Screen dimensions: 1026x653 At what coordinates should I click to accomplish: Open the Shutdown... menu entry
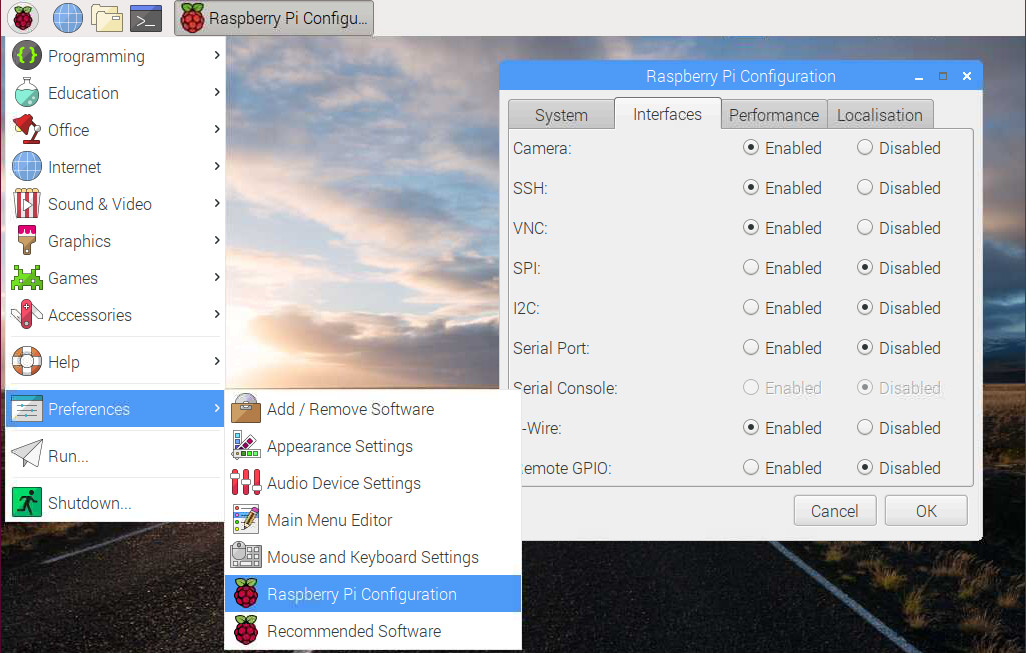(115, 503)
